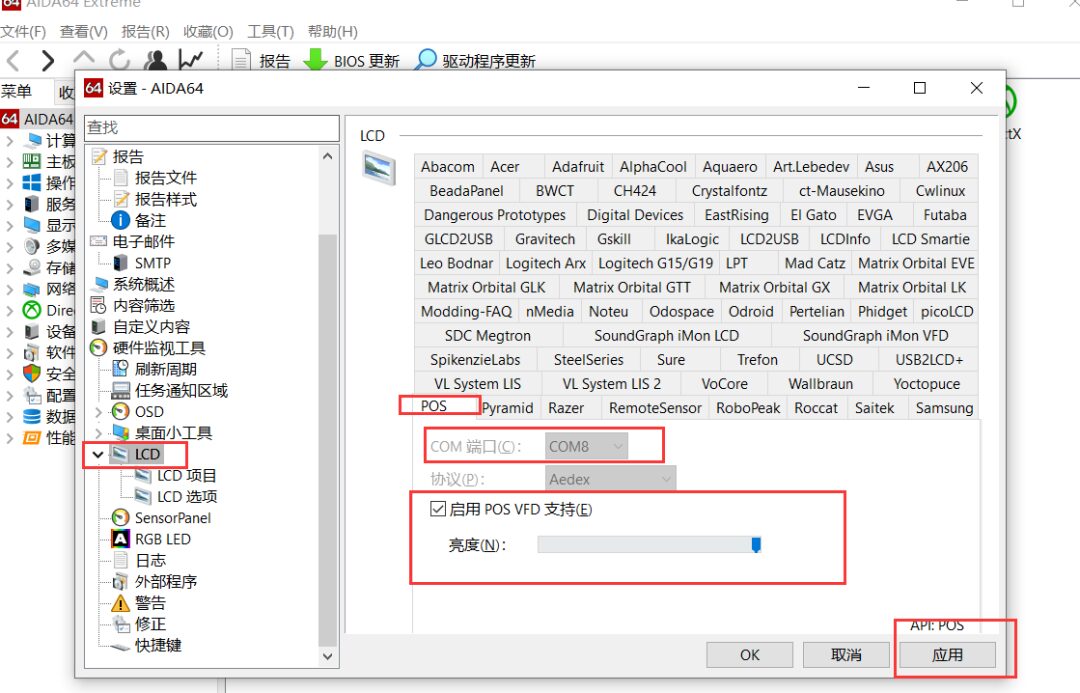Click the 应用 apply button
The image size is (1080, 693).
point(948,655)
